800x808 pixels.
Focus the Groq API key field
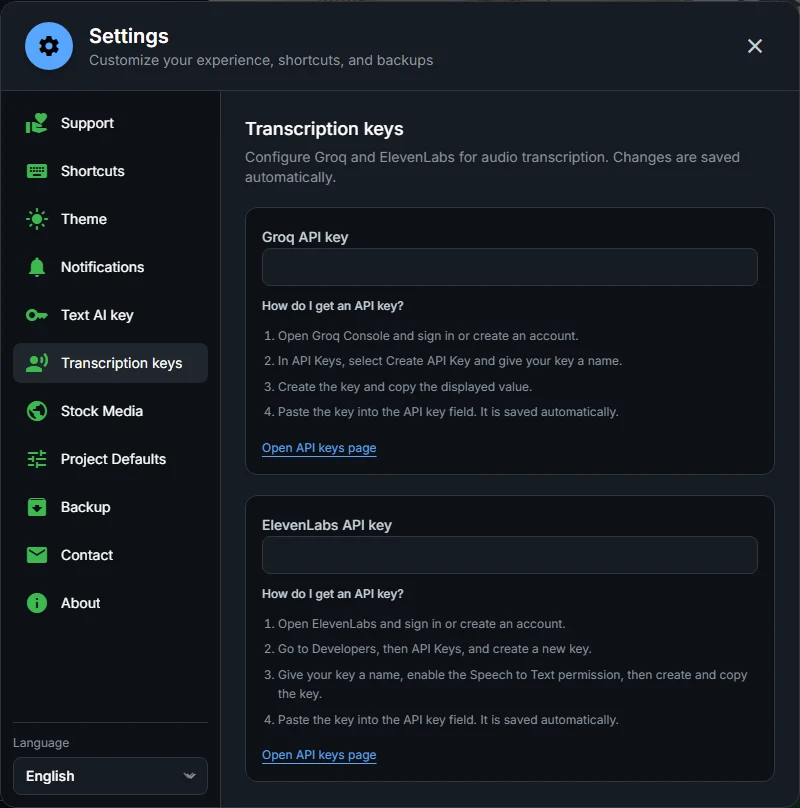510,267
